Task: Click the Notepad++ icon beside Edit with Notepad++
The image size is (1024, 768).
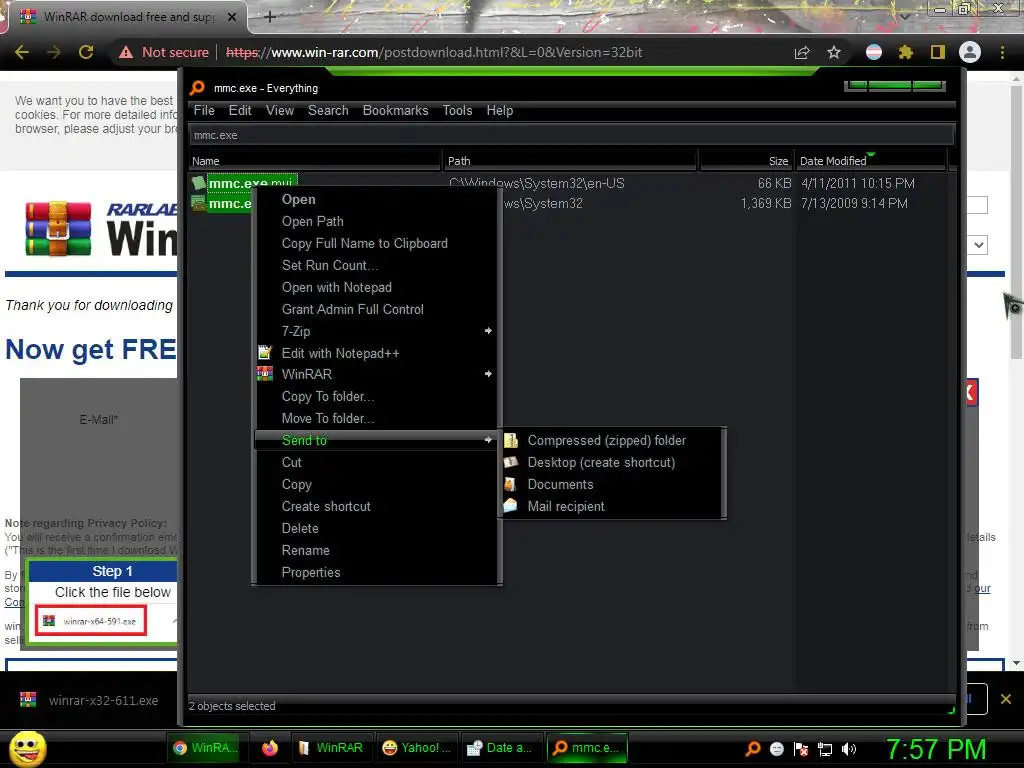Action: [x=264, y=353]
